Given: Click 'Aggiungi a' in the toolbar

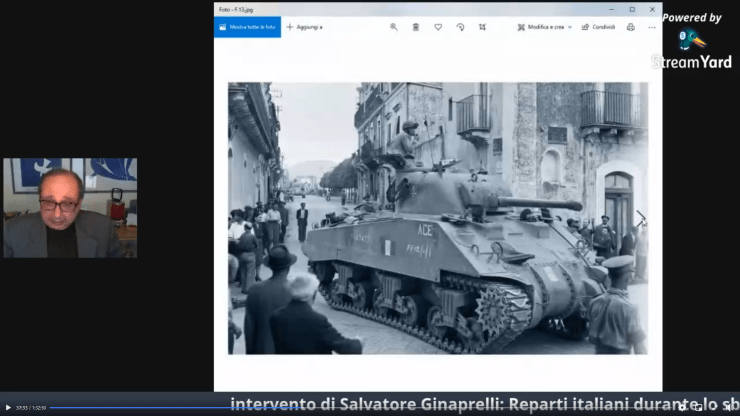Looking at the screenshot, I should [304, 27].
